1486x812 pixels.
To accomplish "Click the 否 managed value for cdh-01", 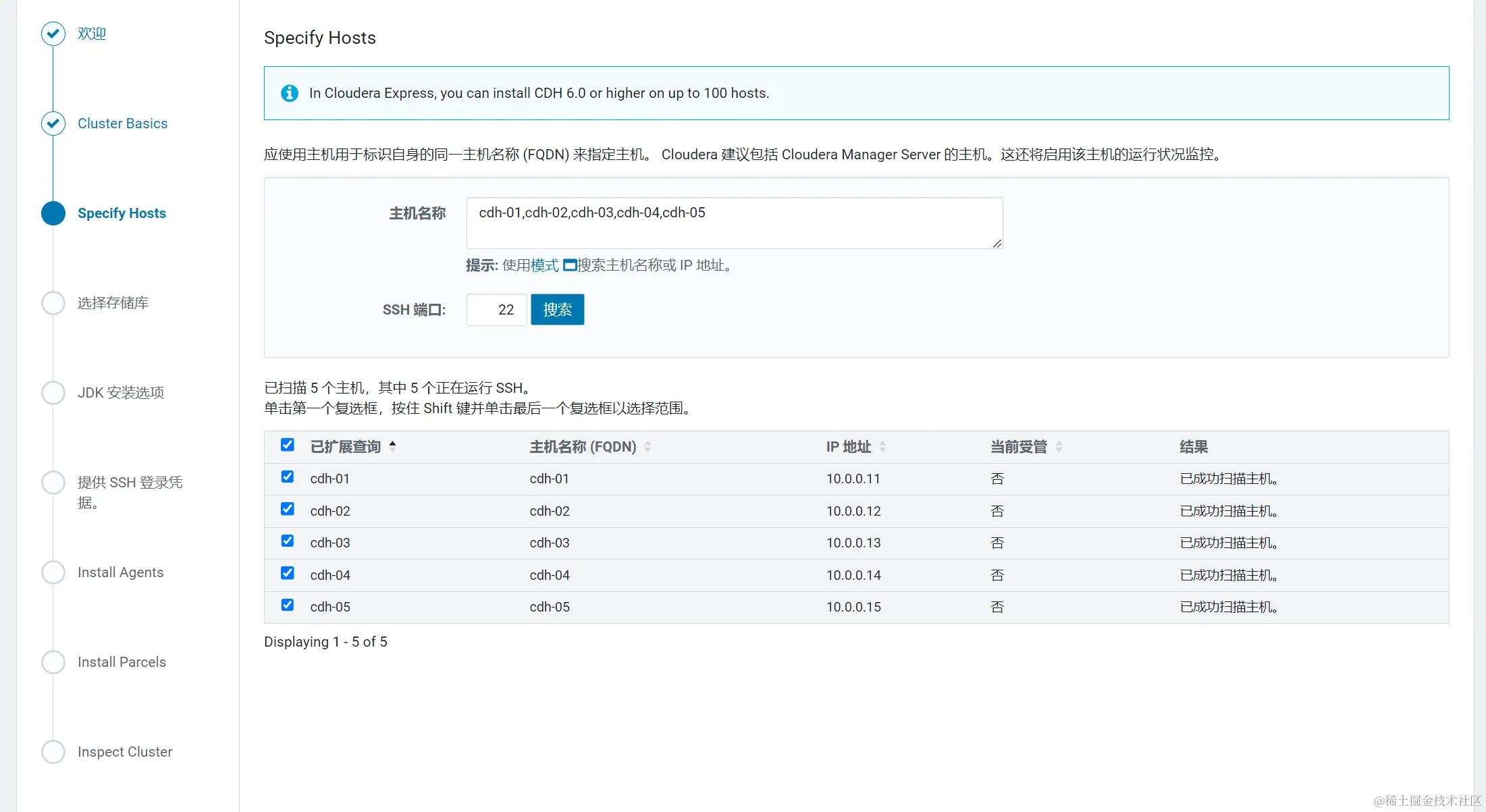I will click(x=997, y=479).
